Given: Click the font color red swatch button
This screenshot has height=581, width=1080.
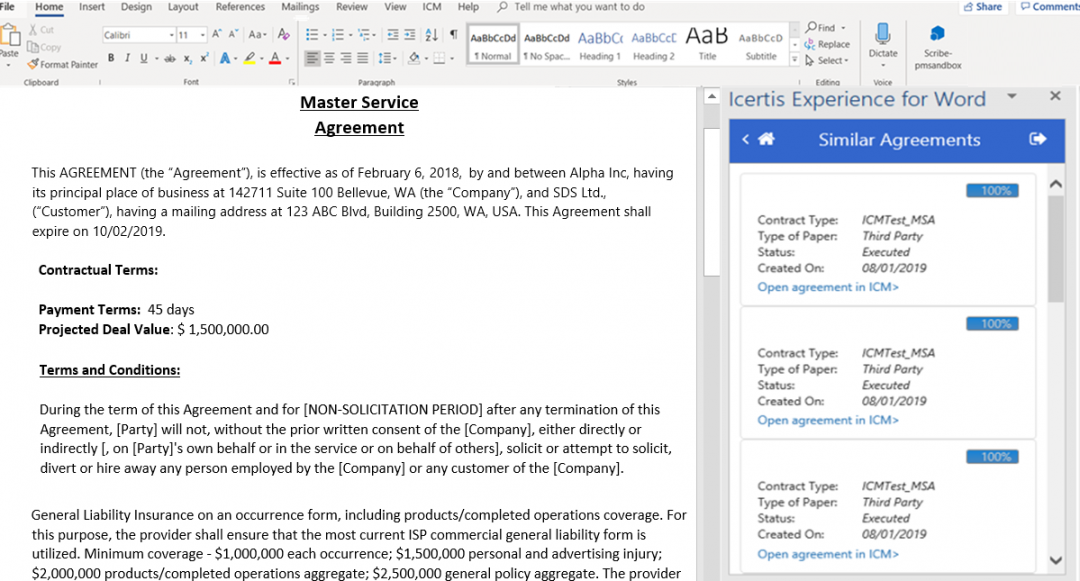Looking at the screenshot, I should click(274, 58).
